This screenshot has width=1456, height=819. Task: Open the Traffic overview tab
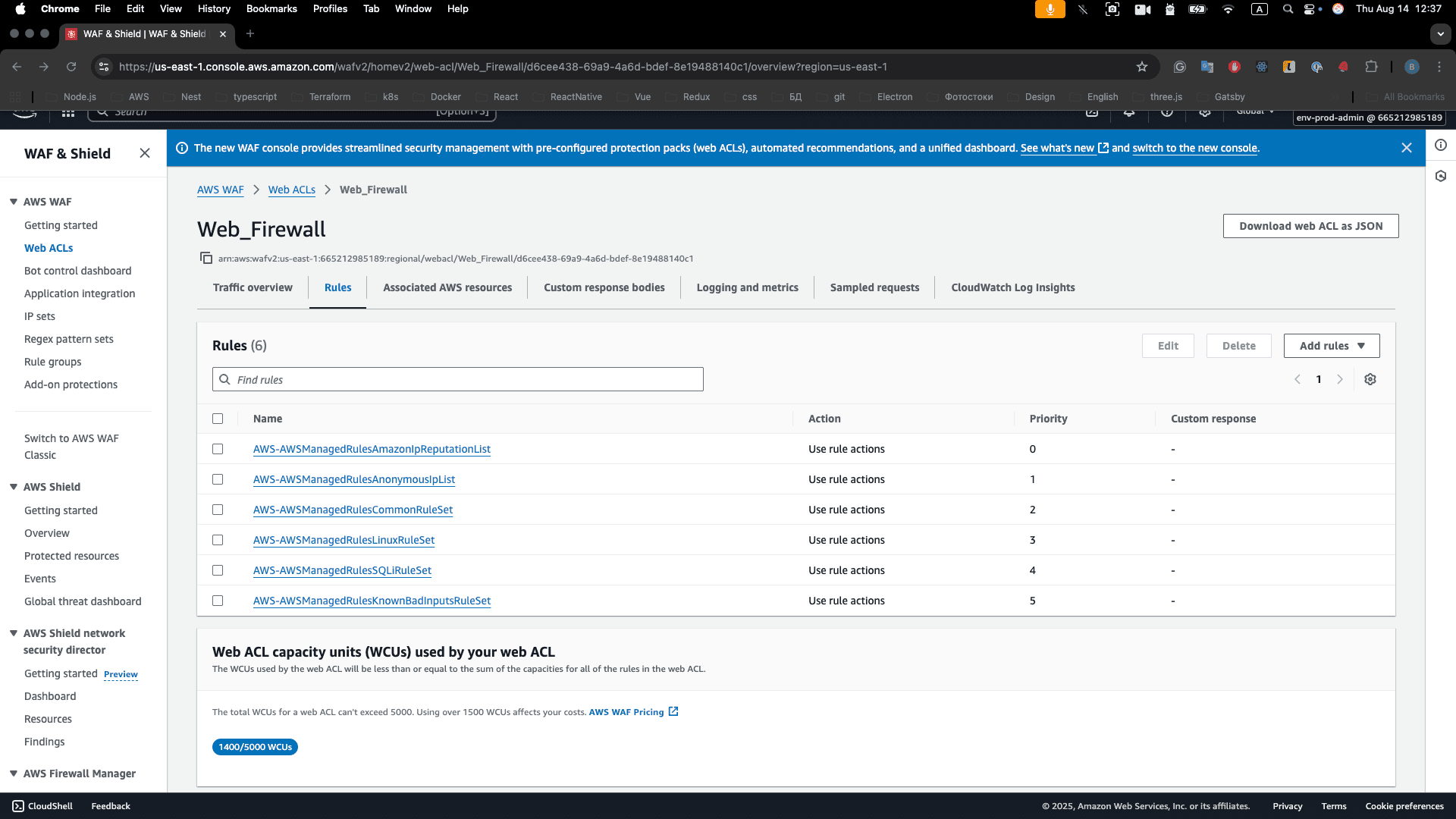click(x=253, y=287)
